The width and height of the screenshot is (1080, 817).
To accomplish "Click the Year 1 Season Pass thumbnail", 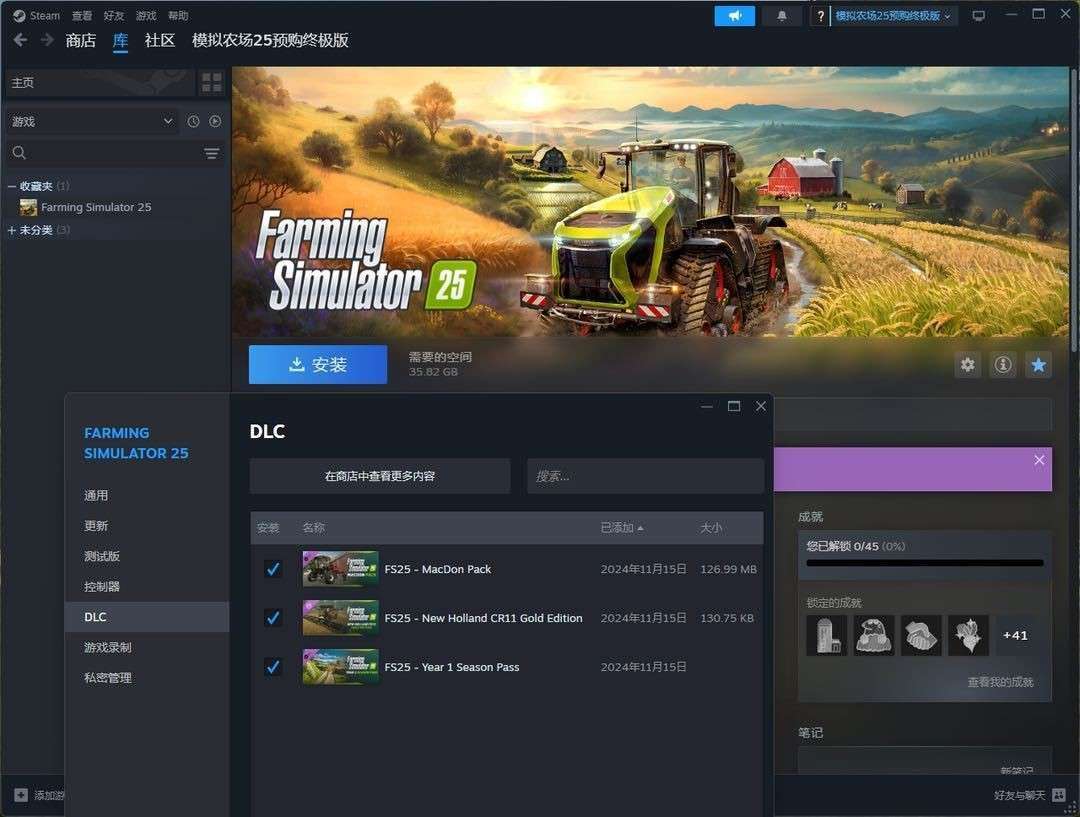I will [x=340, y=667].
